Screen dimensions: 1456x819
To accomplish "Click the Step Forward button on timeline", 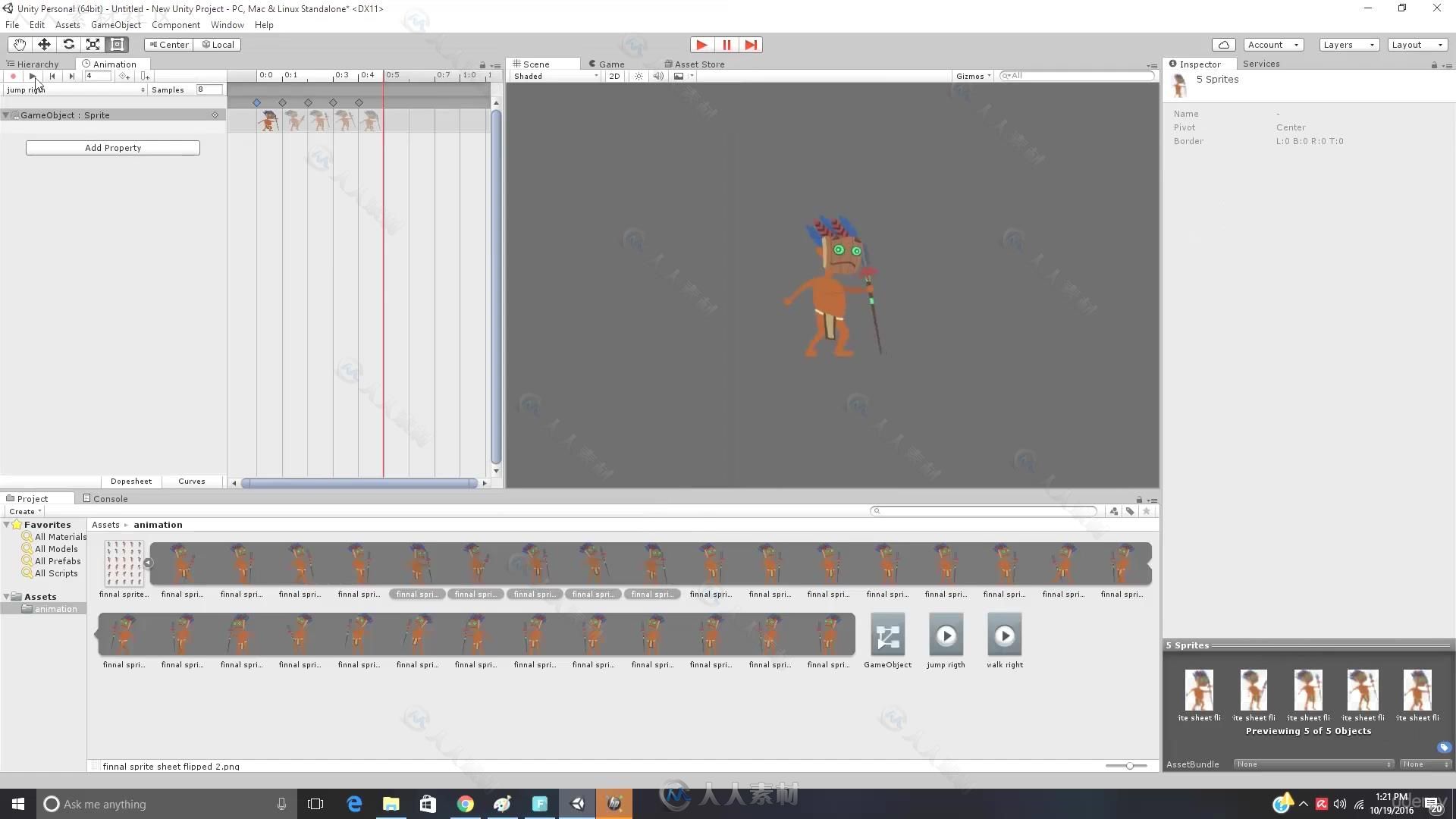I will point(70,76).
